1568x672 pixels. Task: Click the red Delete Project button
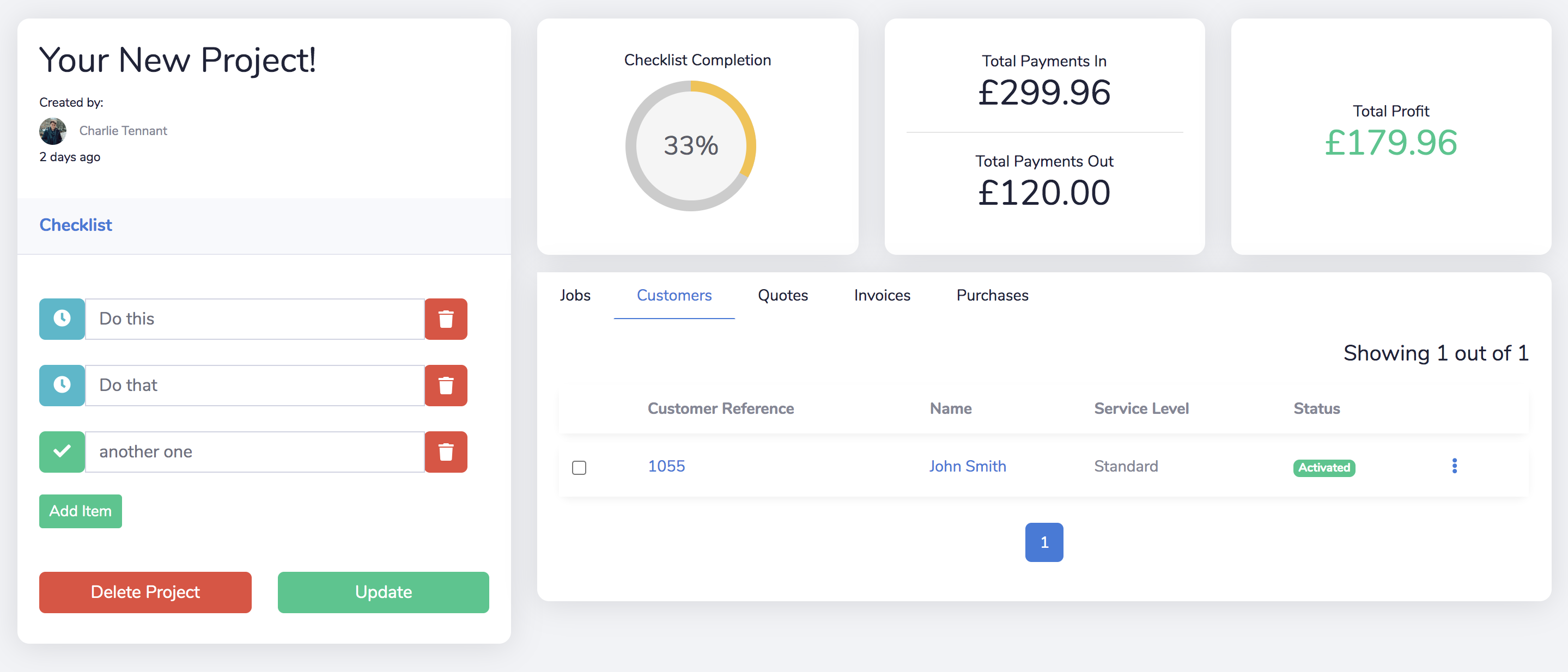145,592
